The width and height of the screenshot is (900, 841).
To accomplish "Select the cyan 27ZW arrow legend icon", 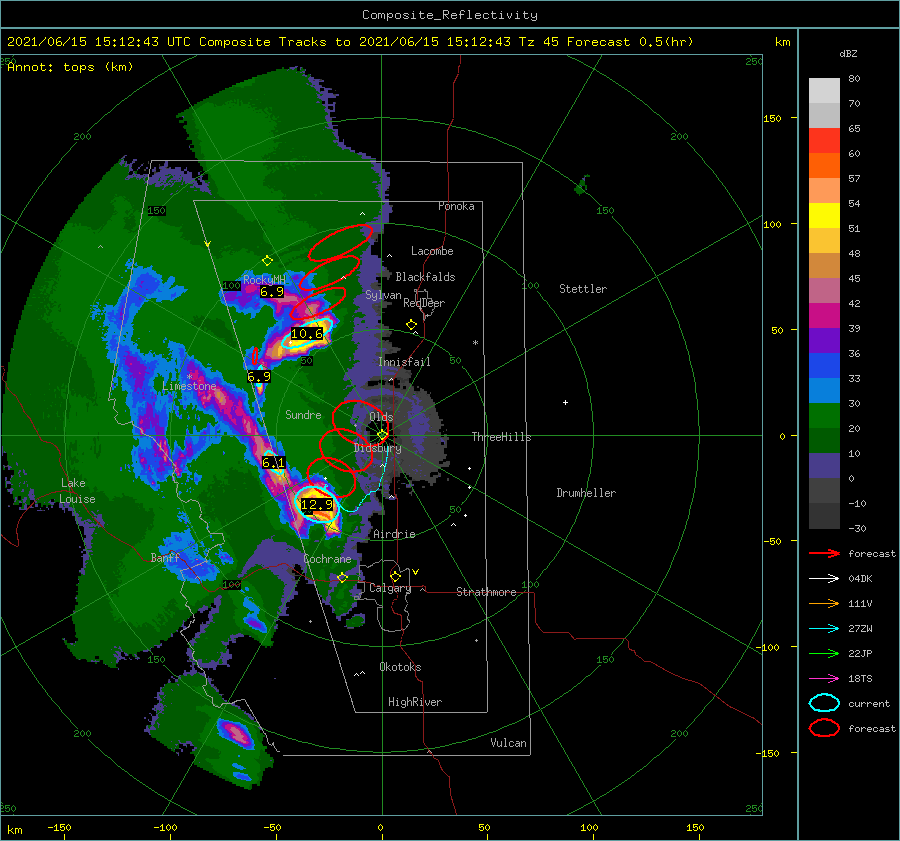I will point(824,629).
